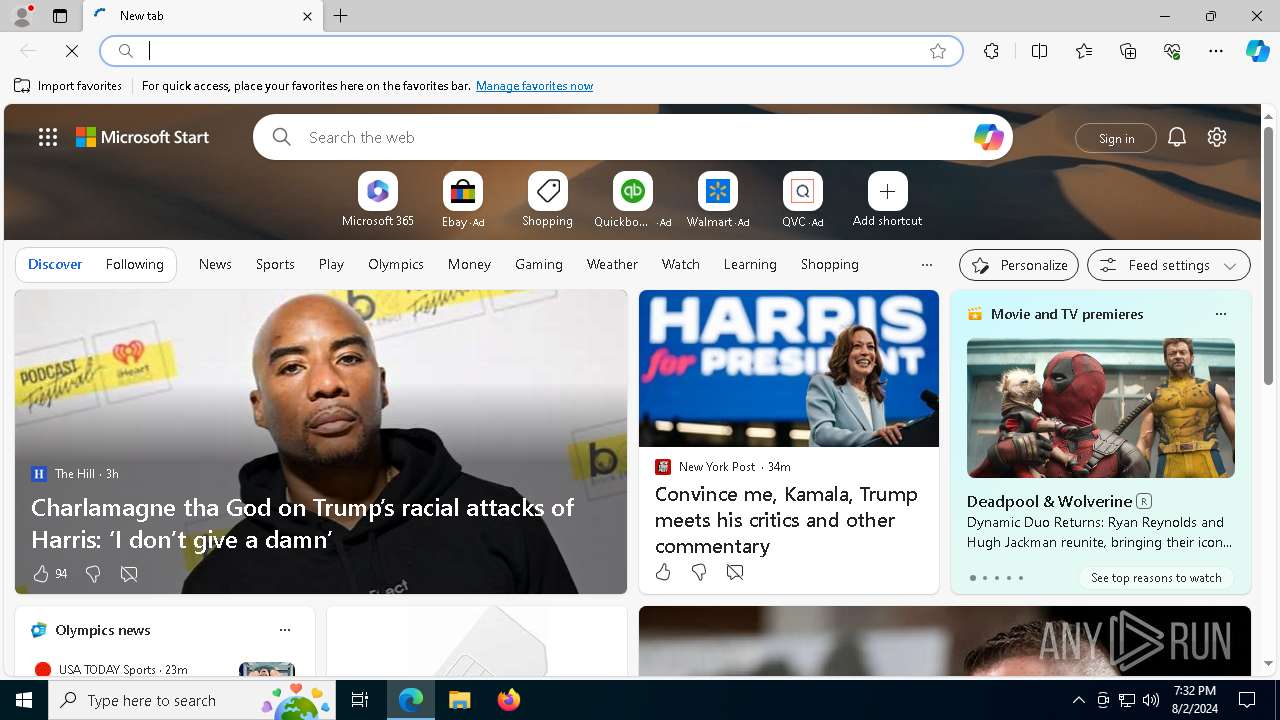Viewport: 1280px width, 720px height.
Task: Open the Quickbooks shortcut
Action: pyautogui.click(x=632, y=199)
